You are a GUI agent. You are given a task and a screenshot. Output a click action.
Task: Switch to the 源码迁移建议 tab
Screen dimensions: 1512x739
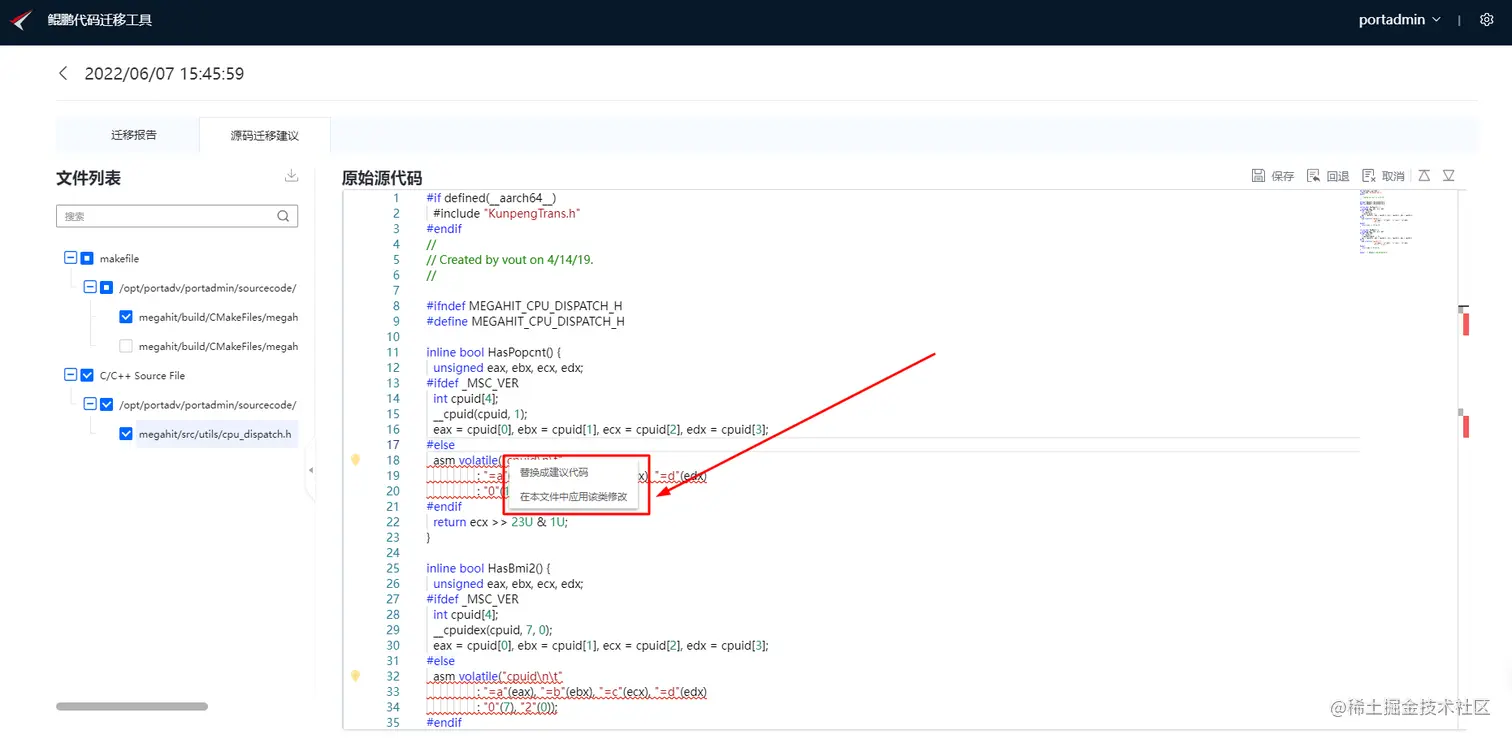(x=265, y=135)
